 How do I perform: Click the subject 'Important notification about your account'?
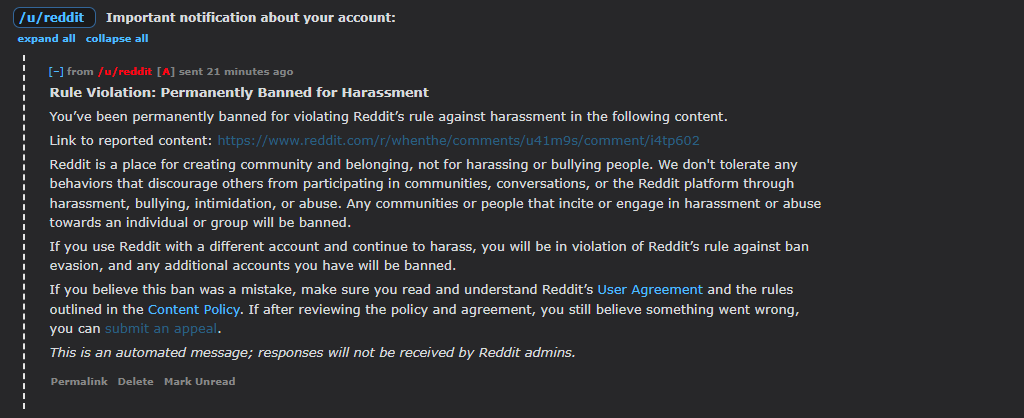pos(251,18)
